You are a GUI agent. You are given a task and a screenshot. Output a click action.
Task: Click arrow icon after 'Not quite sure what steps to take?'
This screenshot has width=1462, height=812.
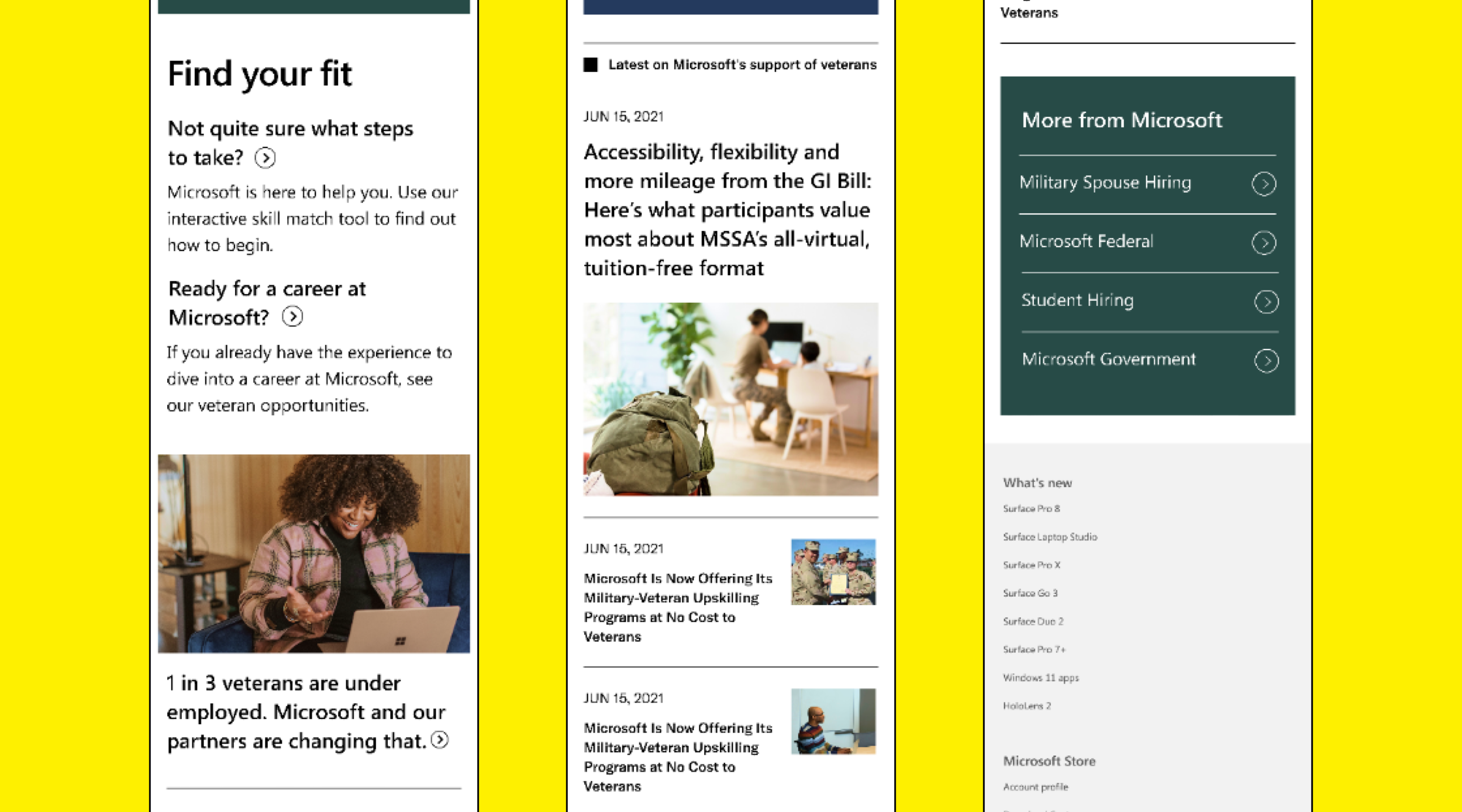(x=265, y=158)
